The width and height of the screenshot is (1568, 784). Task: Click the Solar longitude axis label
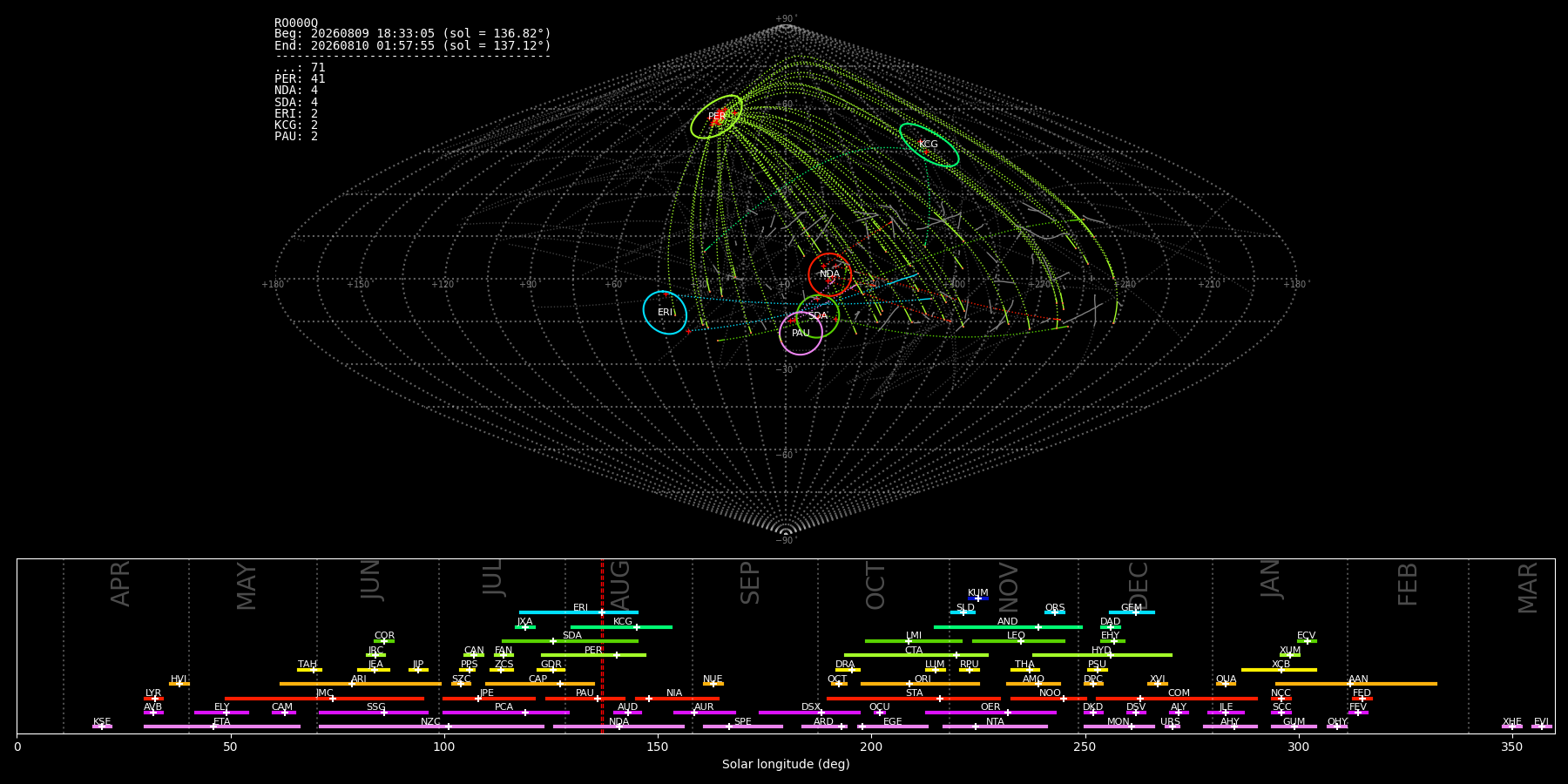click(x=786, y=764)
